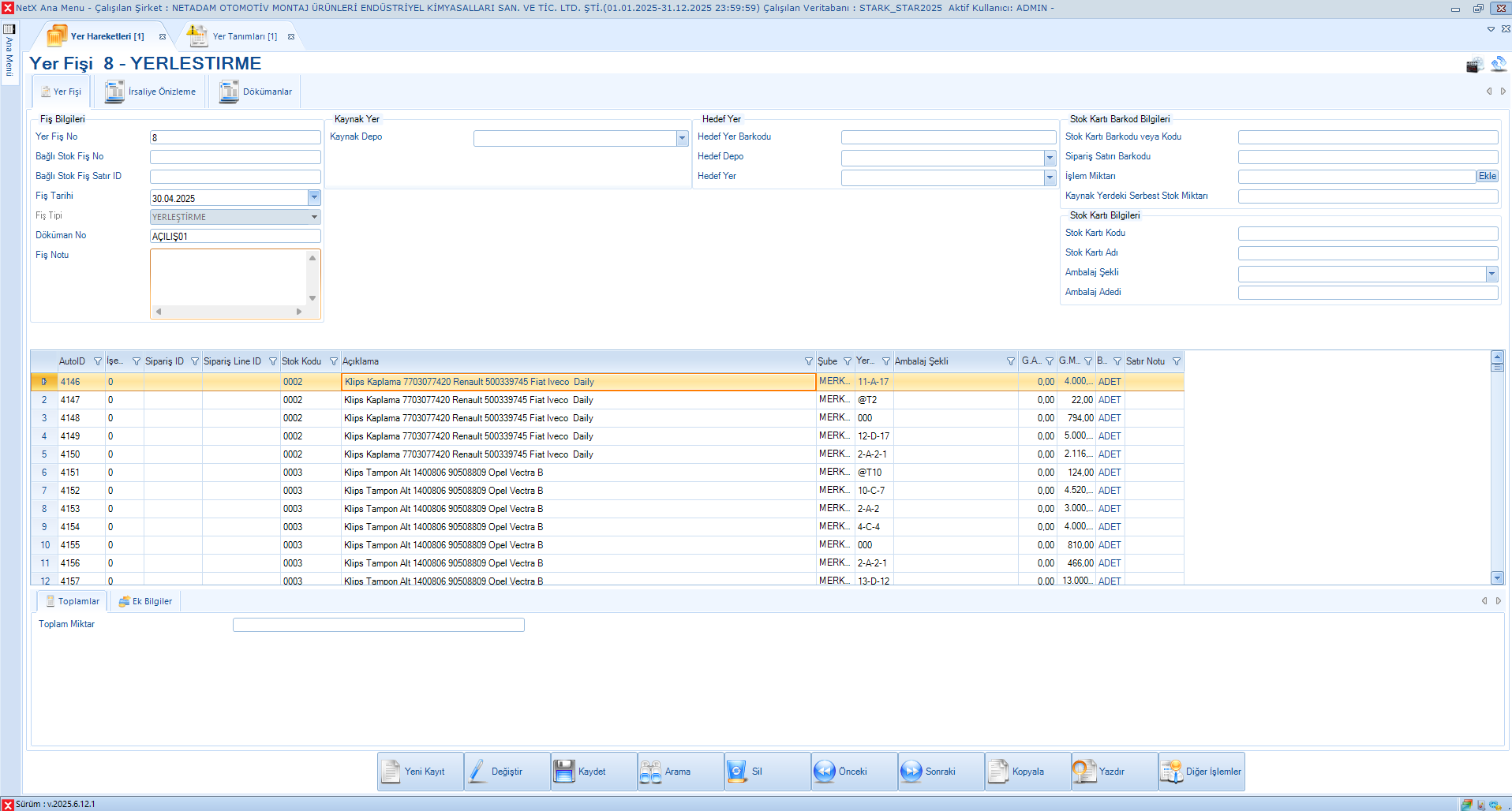Open the İrsaliye Önizleme tab
The height and width of the screenshot is (811, 1512).
(152, 92)
